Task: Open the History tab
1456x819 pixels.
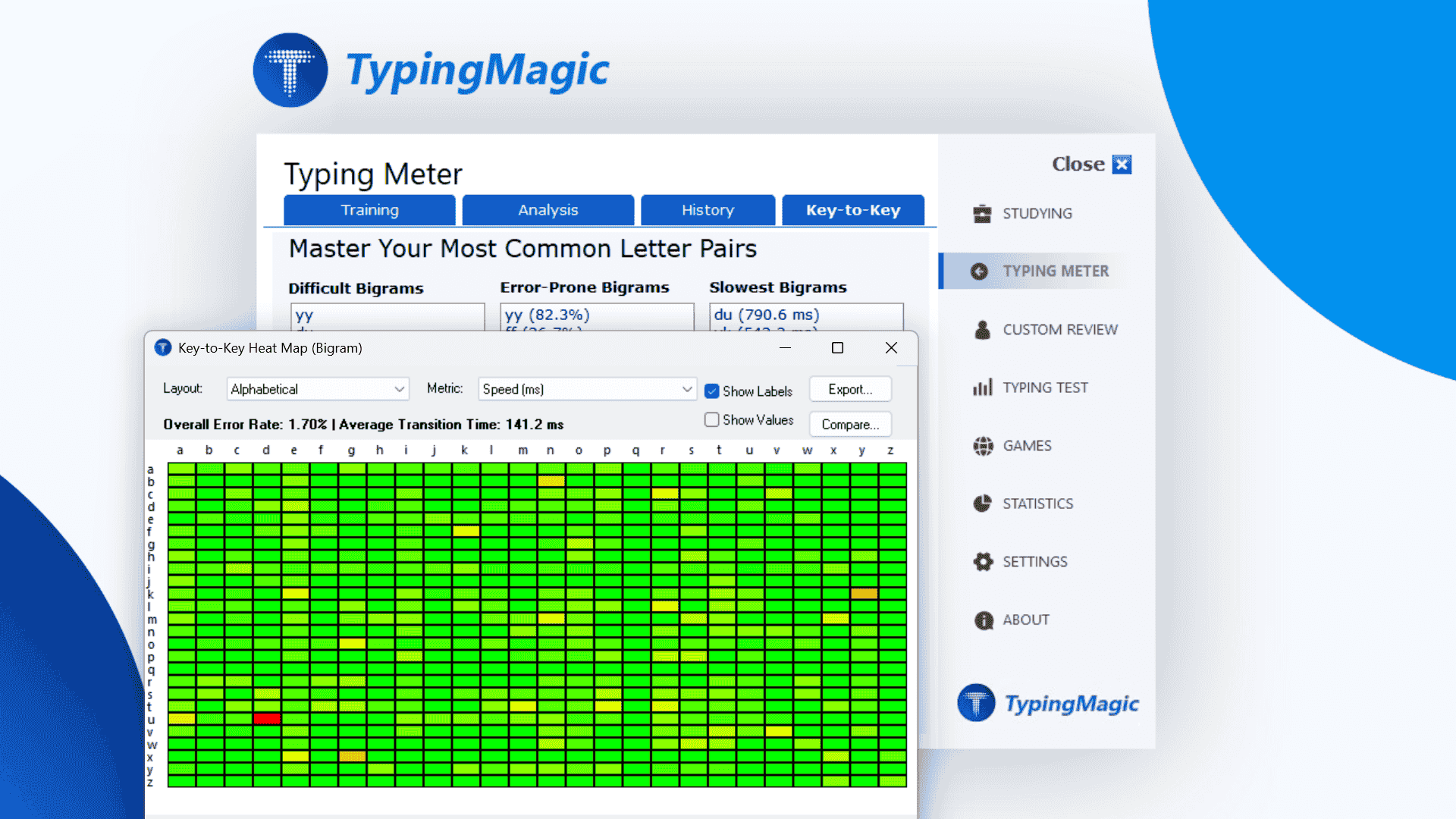Action: 707,210
